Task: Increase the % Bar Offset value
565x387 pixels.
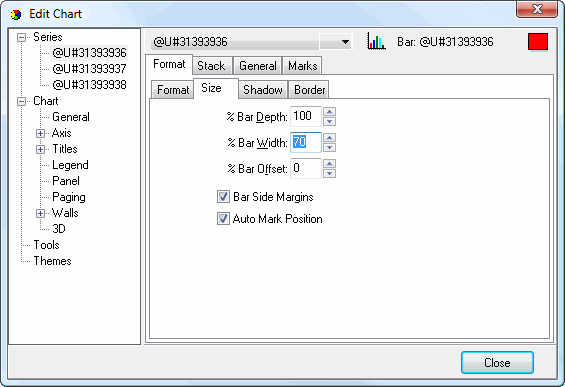Action: [329, 164]
